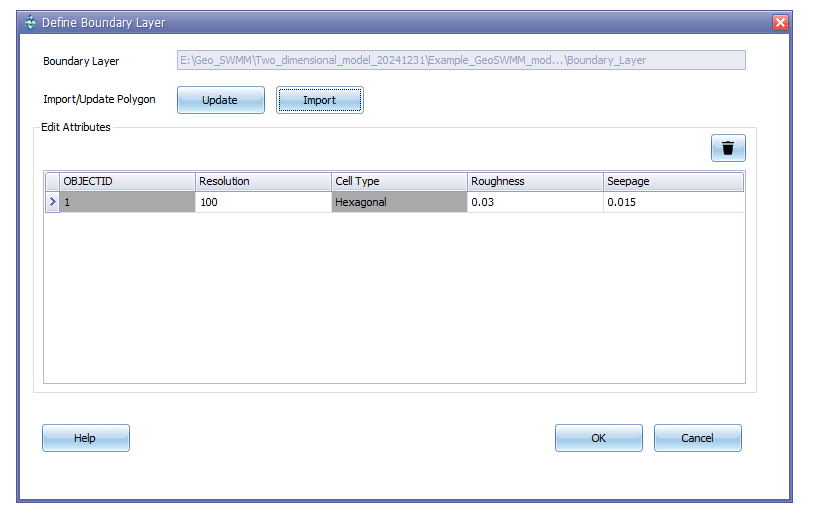Sort by the OBJECTID column header
The image size is (818, 532).
(127, 182)
